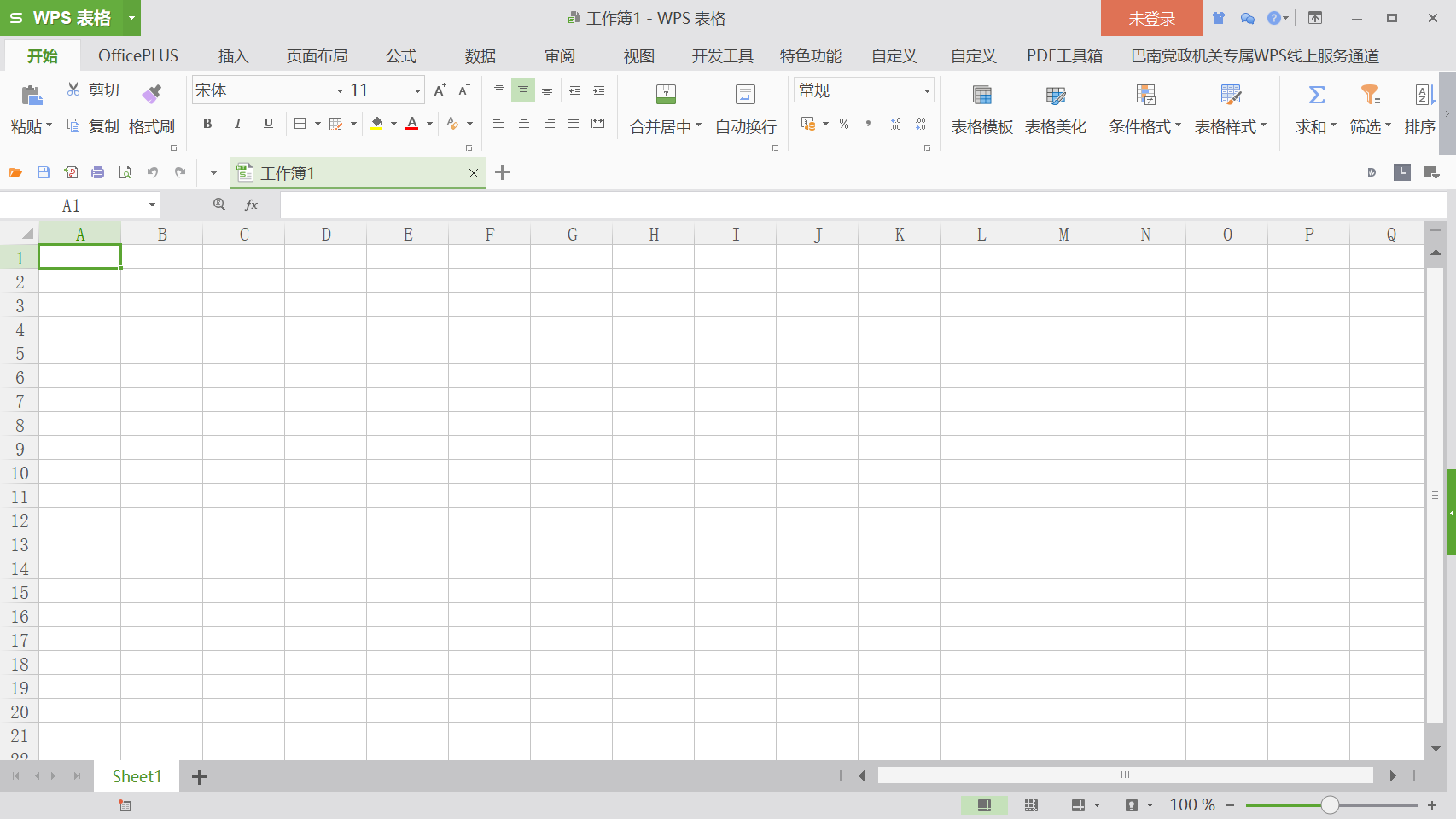Add a new document tab with plus
The height and width of the screenshot is (819, 1456).
click(503, 172)
